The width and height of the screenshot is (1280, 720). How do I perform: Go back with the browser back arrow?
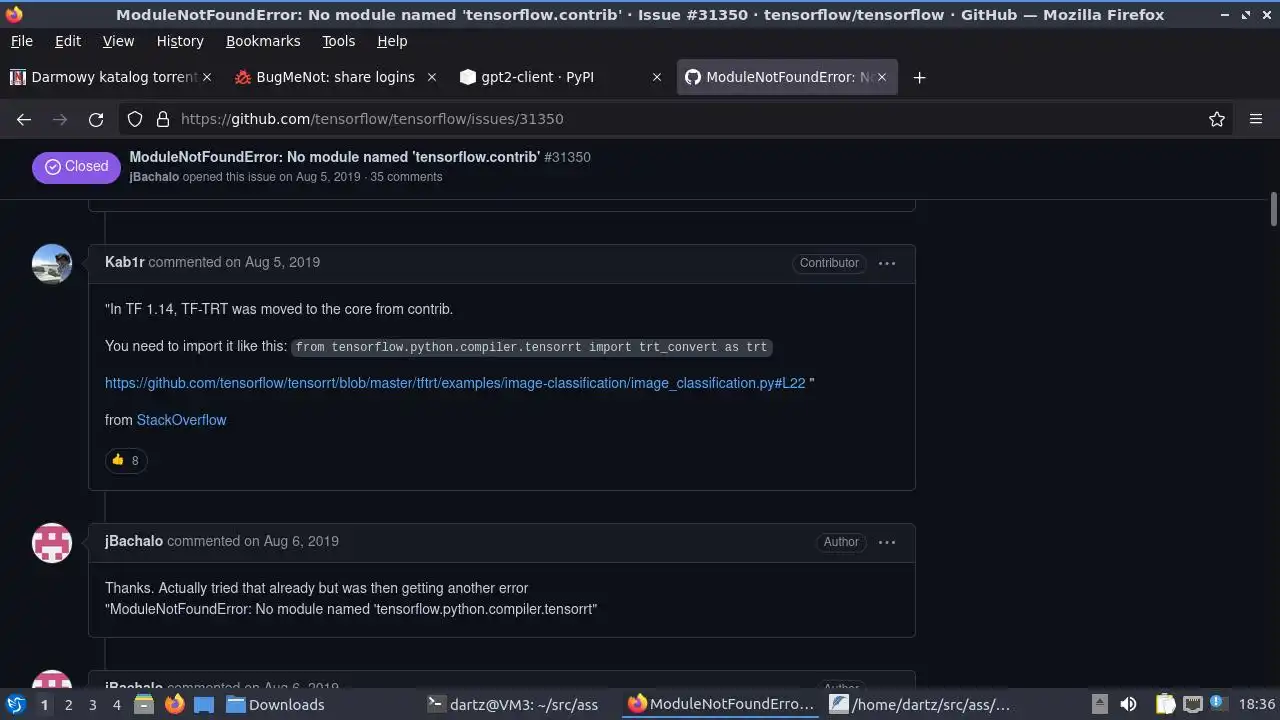click(x=24, y=119)
